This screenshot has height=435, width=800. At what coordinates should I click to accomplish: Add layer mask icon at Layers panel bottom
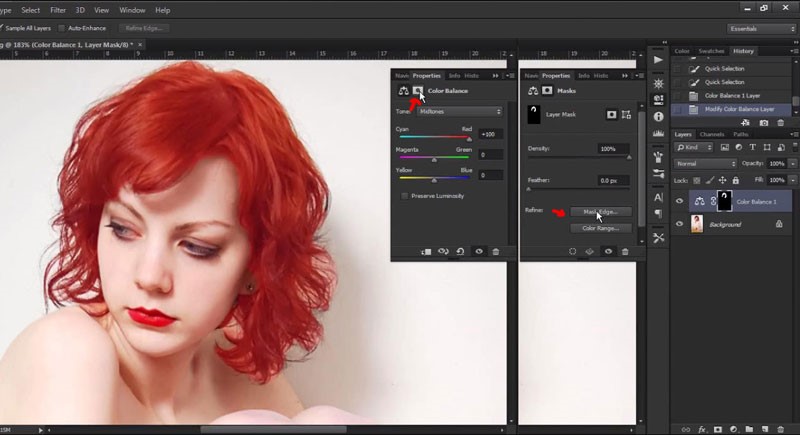(x=718, y=430)
